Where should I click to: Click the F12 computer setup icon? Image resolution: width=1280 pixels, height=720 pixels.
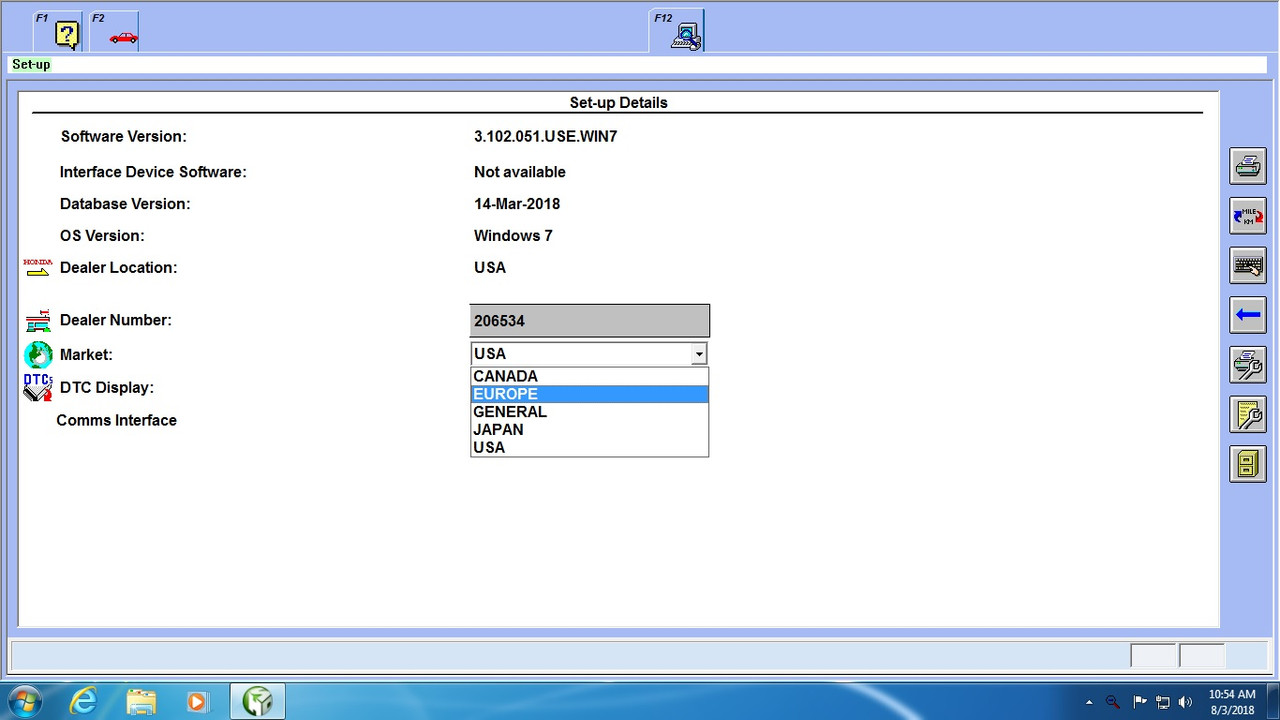point(677,31)
